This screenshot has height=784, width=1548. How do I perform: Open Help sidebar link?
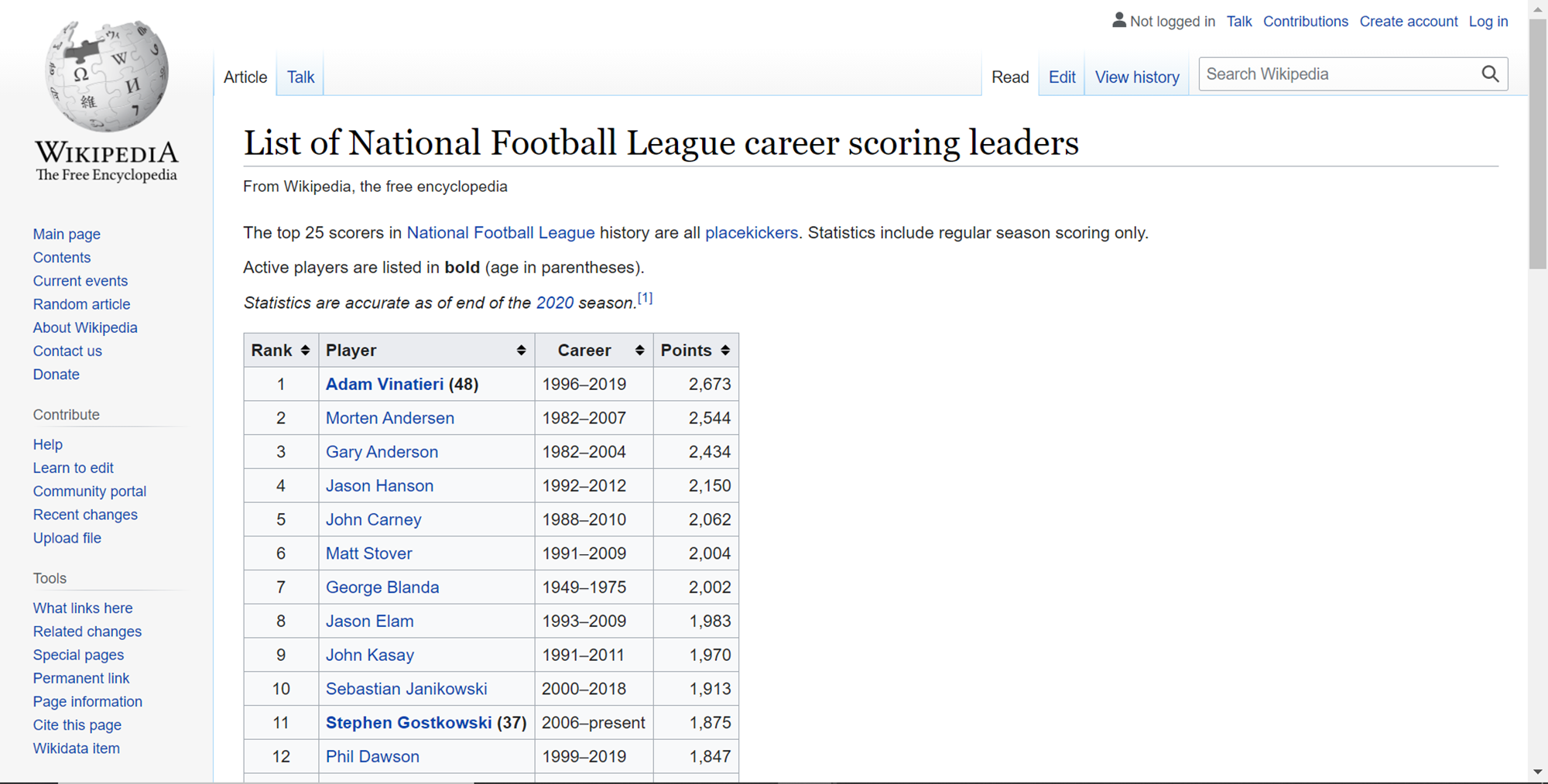click(48, 444)
